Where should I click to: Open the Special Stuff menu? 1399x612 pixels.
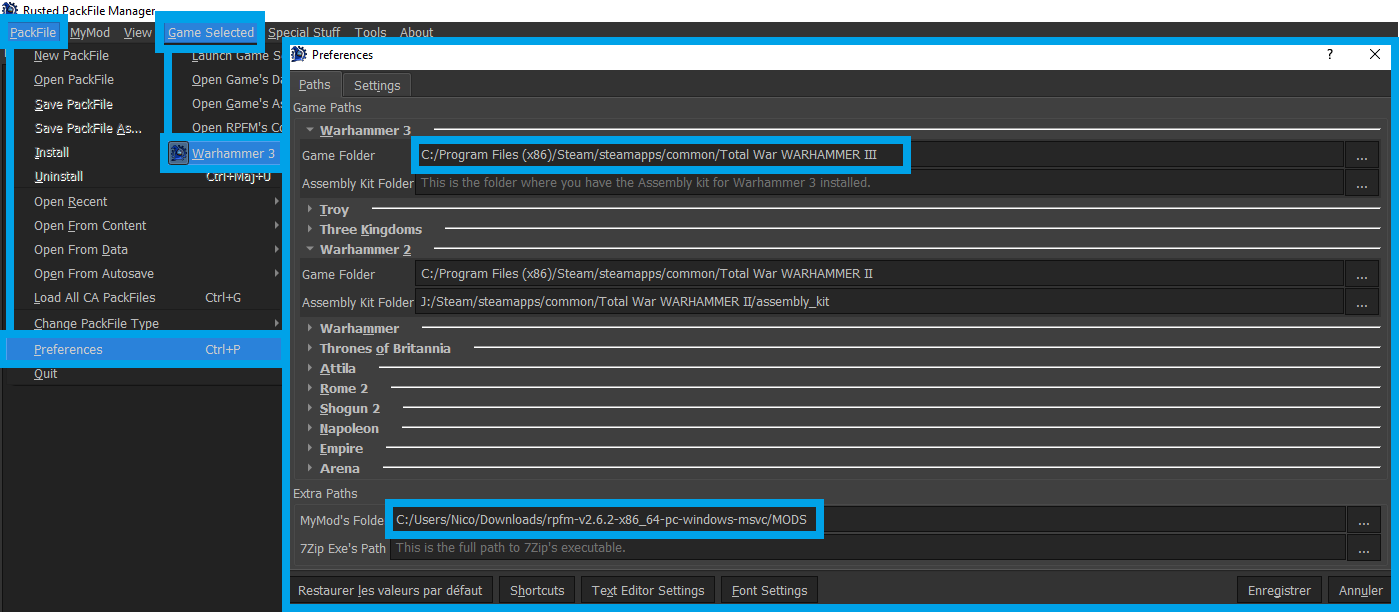click(x=304, y=32)
